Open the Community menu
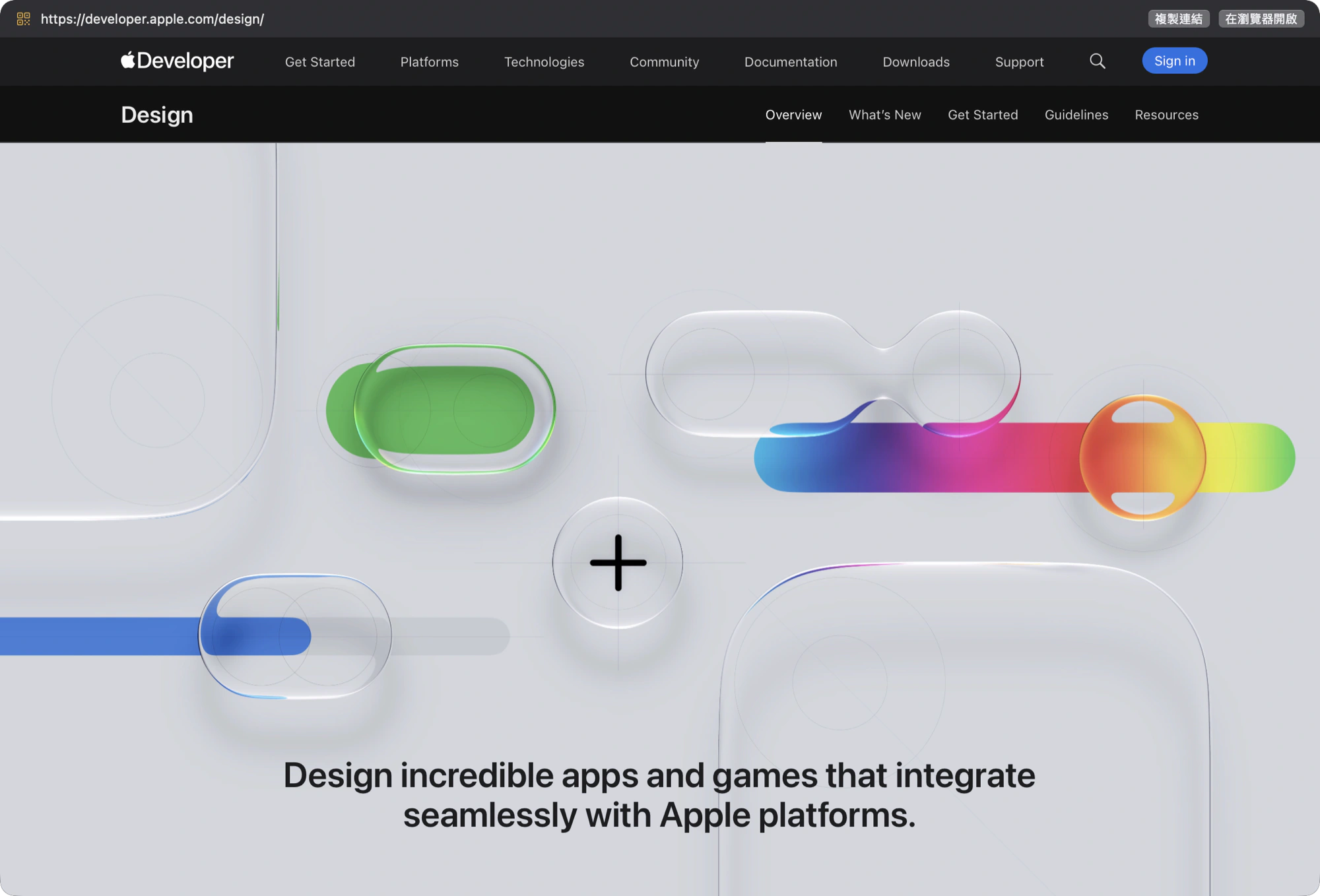This screenshot has width=1320, height=896. point(664,61)
